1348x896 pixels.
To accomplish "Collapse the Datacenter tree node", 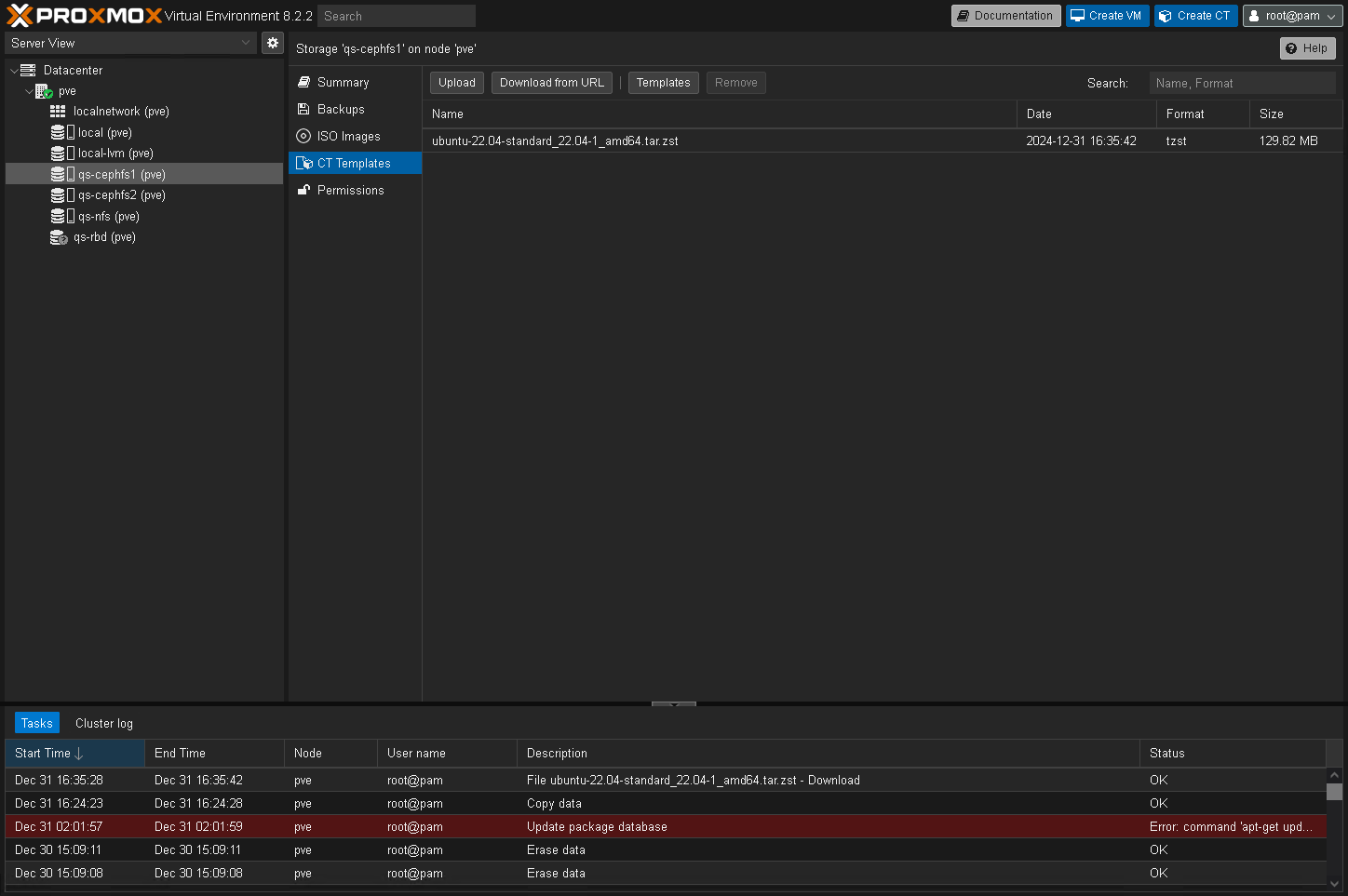I will tap(14, 71).
